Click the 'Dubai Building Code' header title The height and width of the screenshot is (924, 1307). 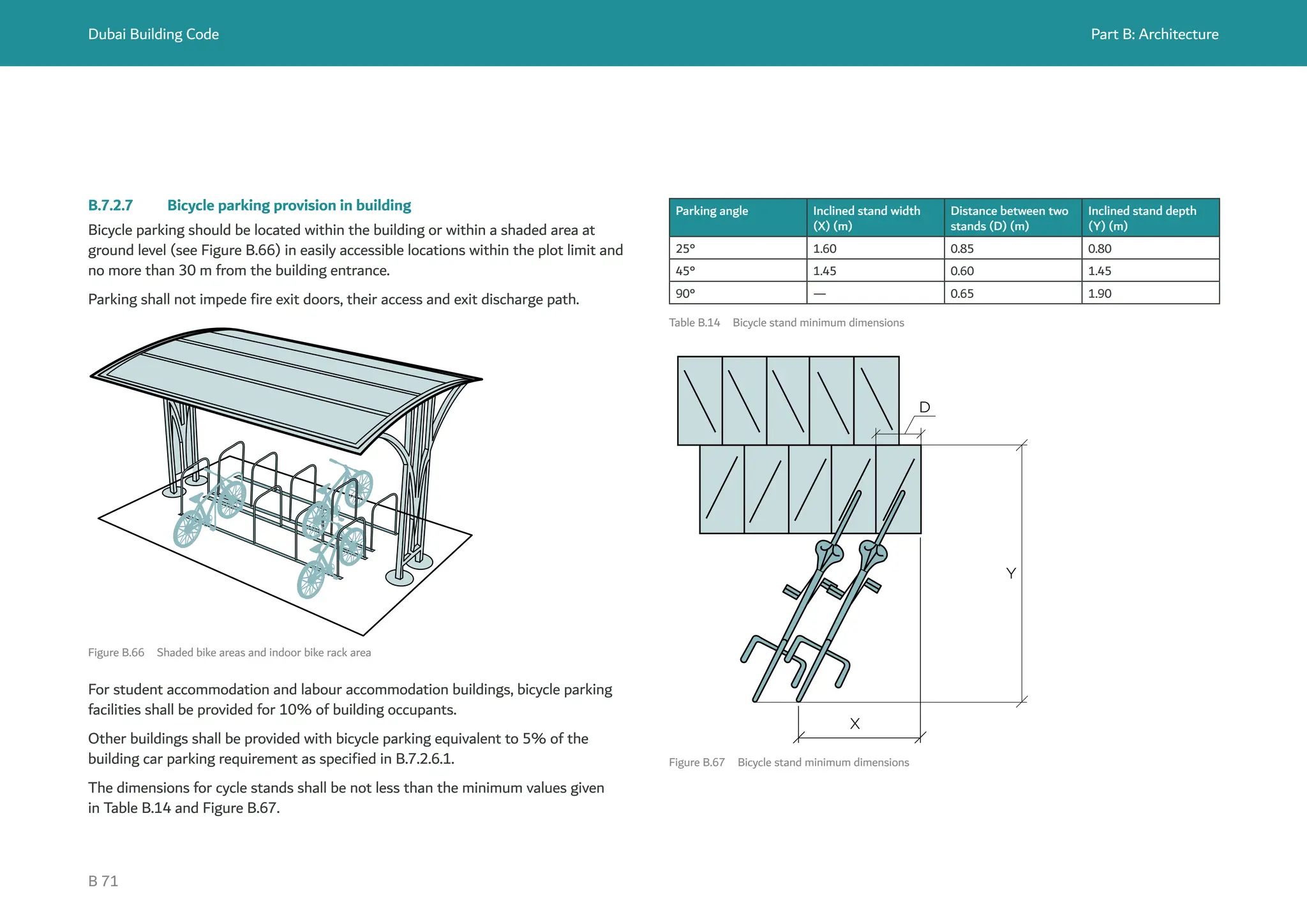click(153, 34)
